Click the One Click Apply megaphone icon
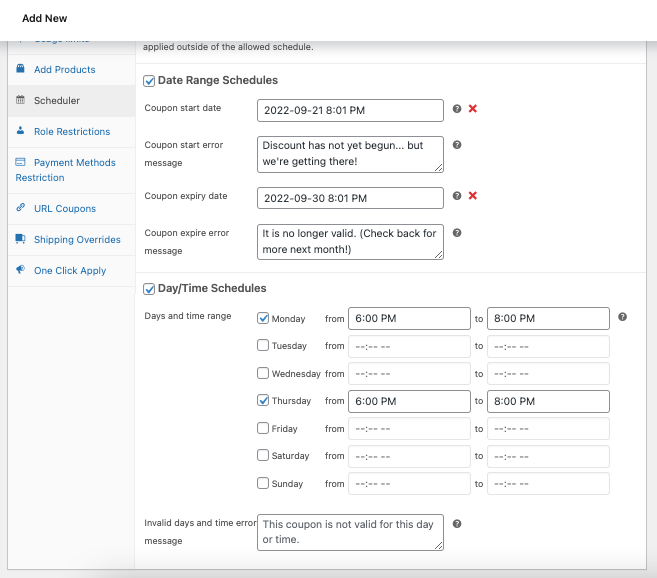 20,270
